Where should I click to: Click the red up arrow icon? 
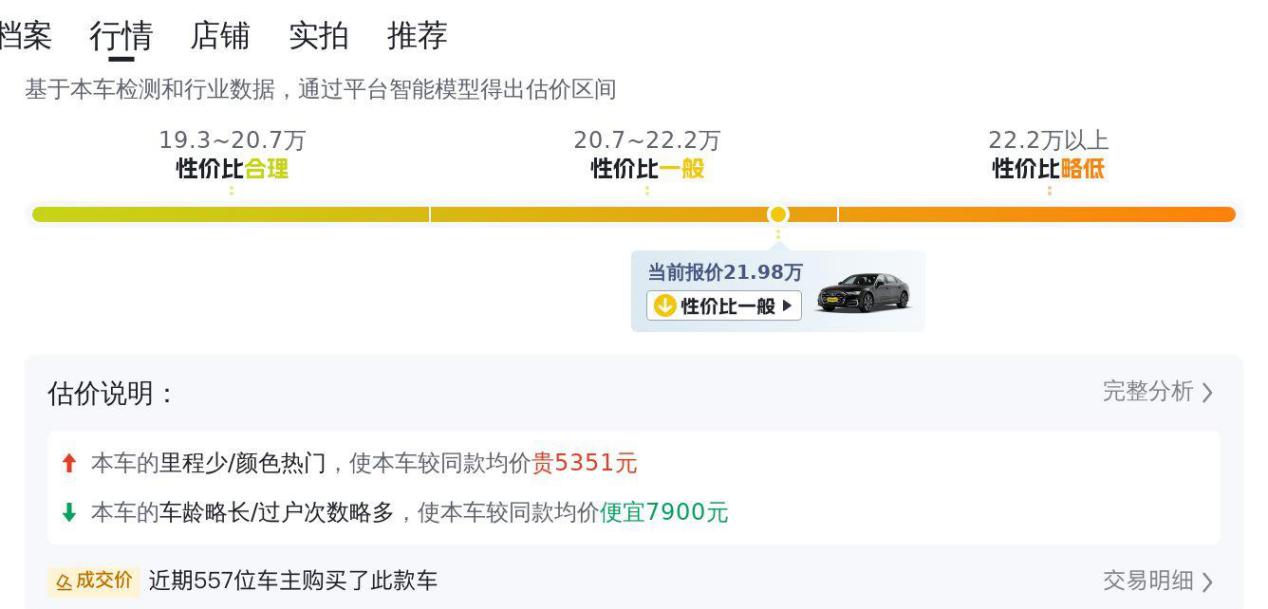(x=68, y=463)
